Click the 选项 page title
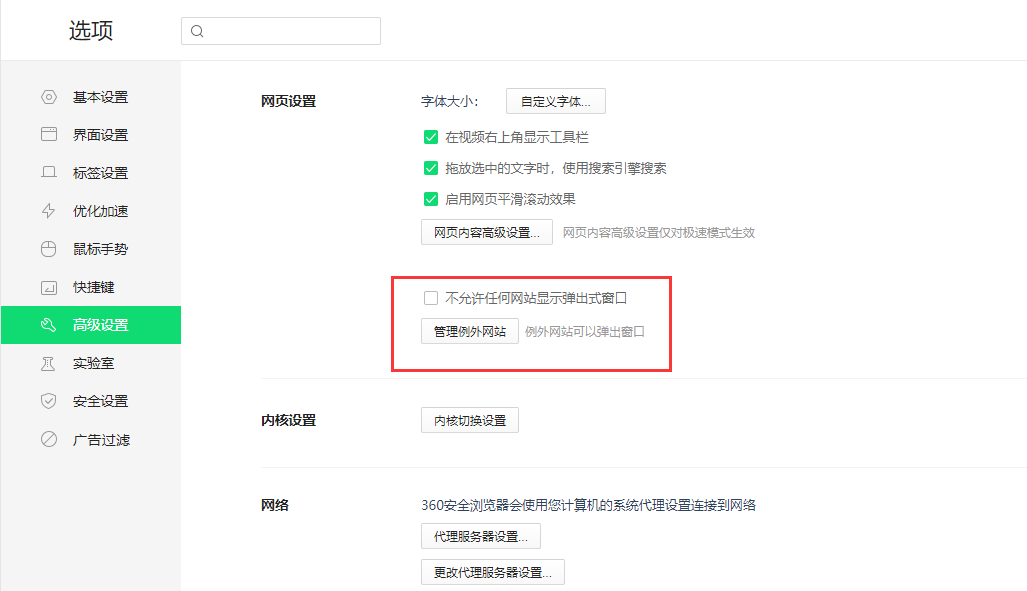The image size is (1027, 591). click(x=91, y=30)
